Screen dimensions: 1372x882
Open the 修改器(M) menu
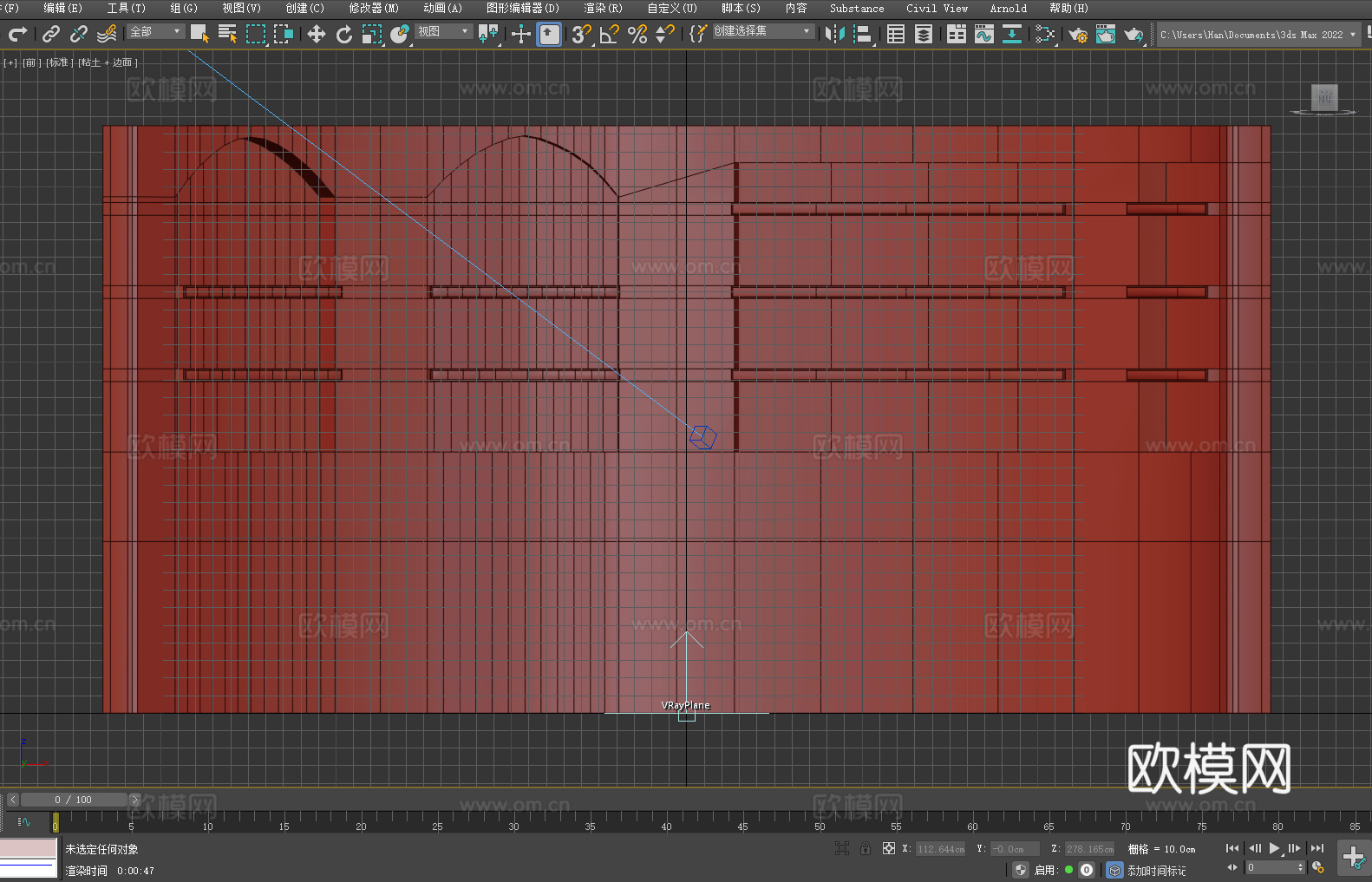point(374,8)
